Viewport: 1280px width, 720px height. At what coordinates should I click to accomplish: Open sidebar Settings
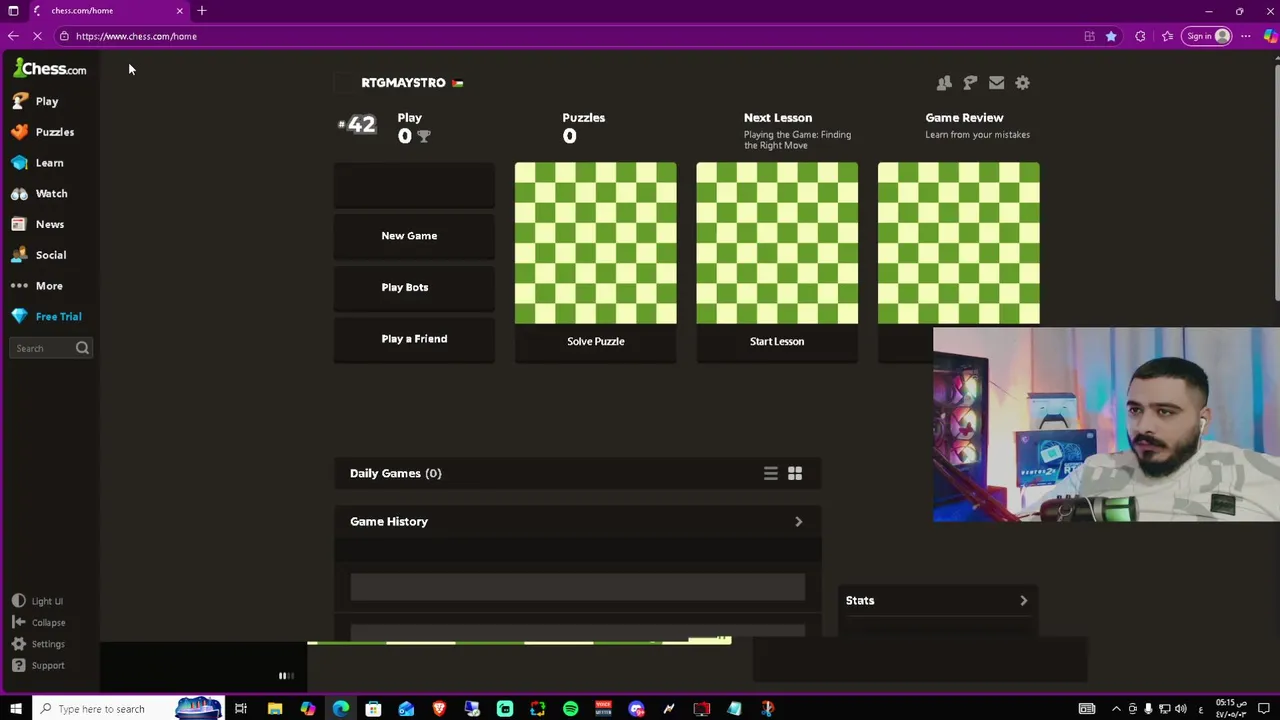coord(38,644)
